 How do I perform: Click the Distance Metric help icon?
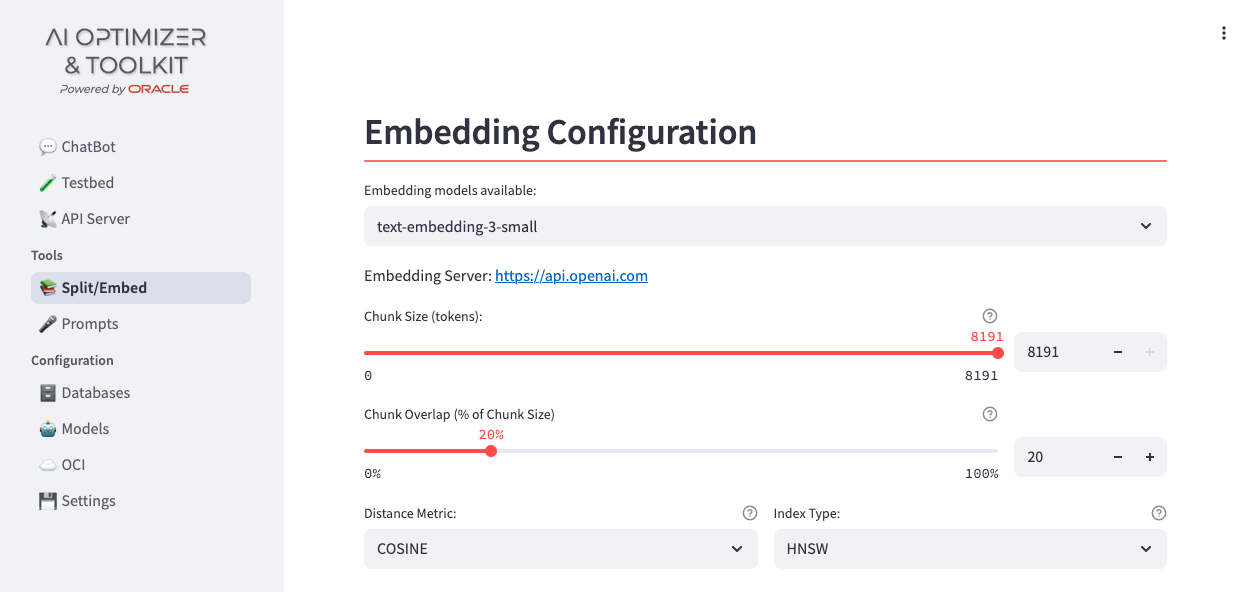coord(750,513)
